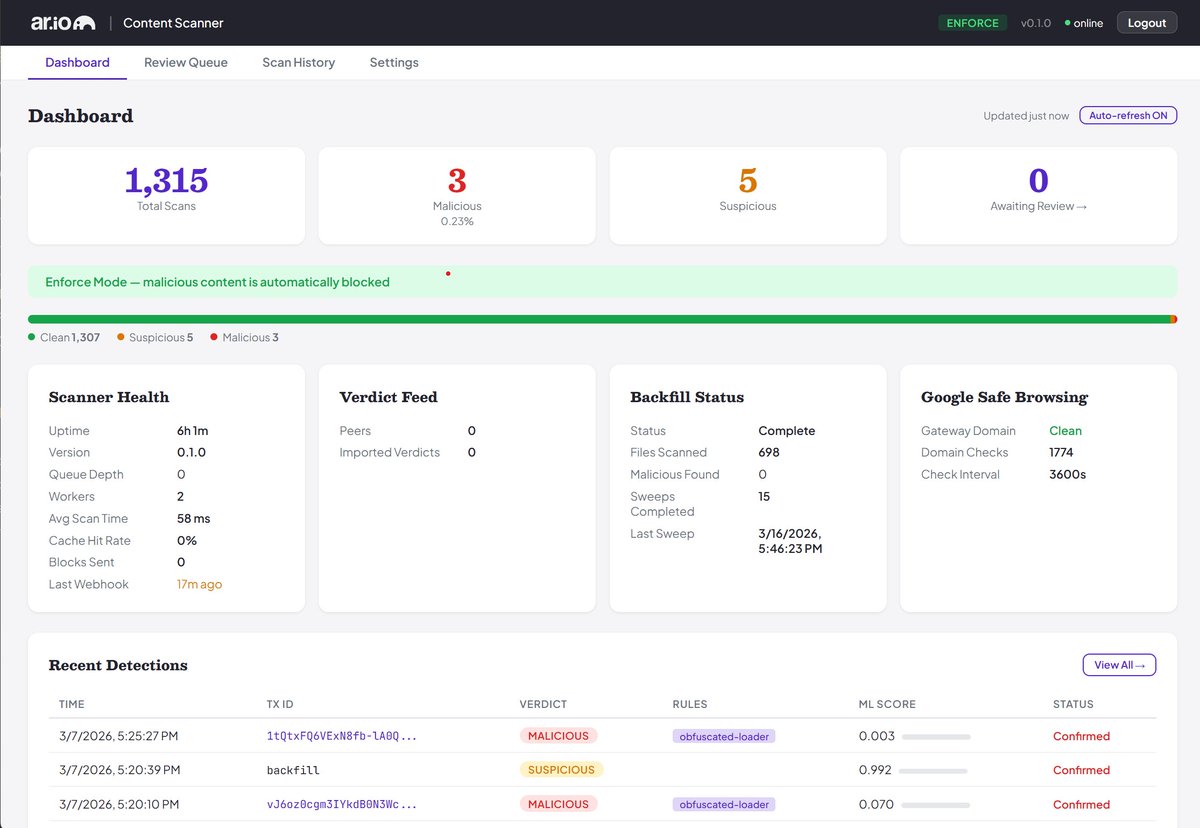Screen dimensions: 1200x828
Task: Click the ML SCORE column header
Action: point(887,704)
